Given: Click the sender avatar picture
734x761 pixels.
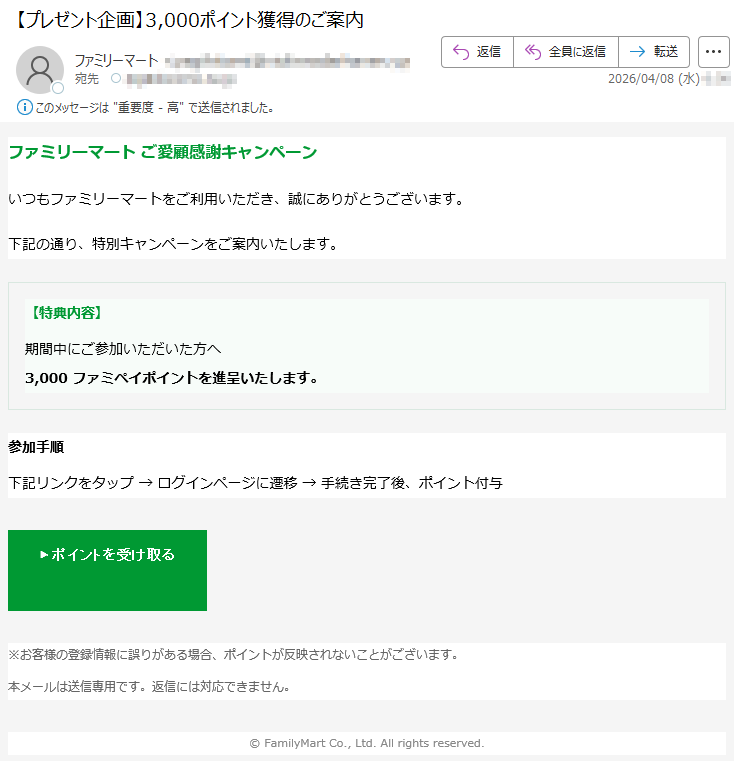Looking at the screenshot, I should [40, 70].
